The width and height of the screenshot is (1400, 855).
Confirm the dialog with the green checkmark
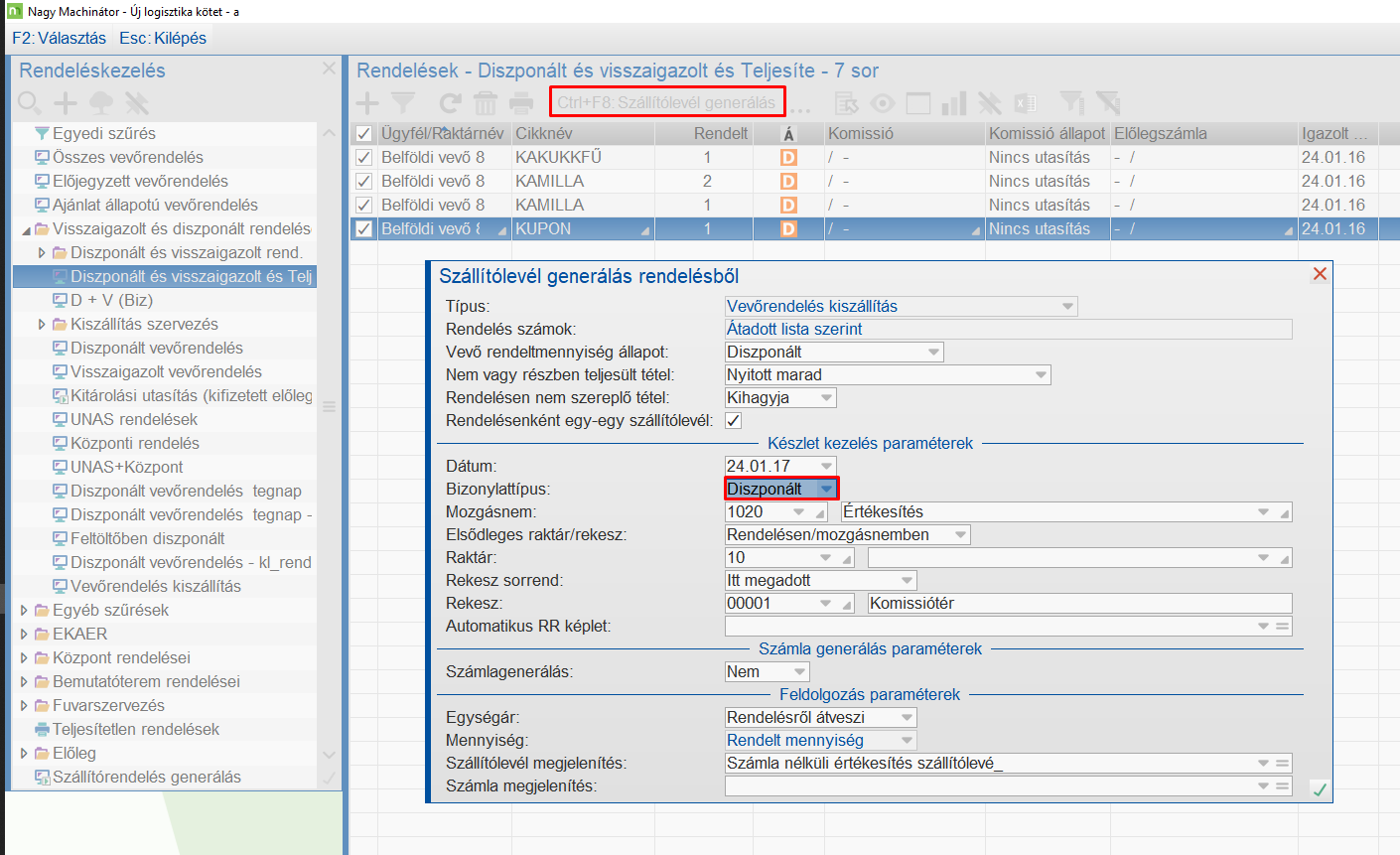click(x=1320, y=789)
